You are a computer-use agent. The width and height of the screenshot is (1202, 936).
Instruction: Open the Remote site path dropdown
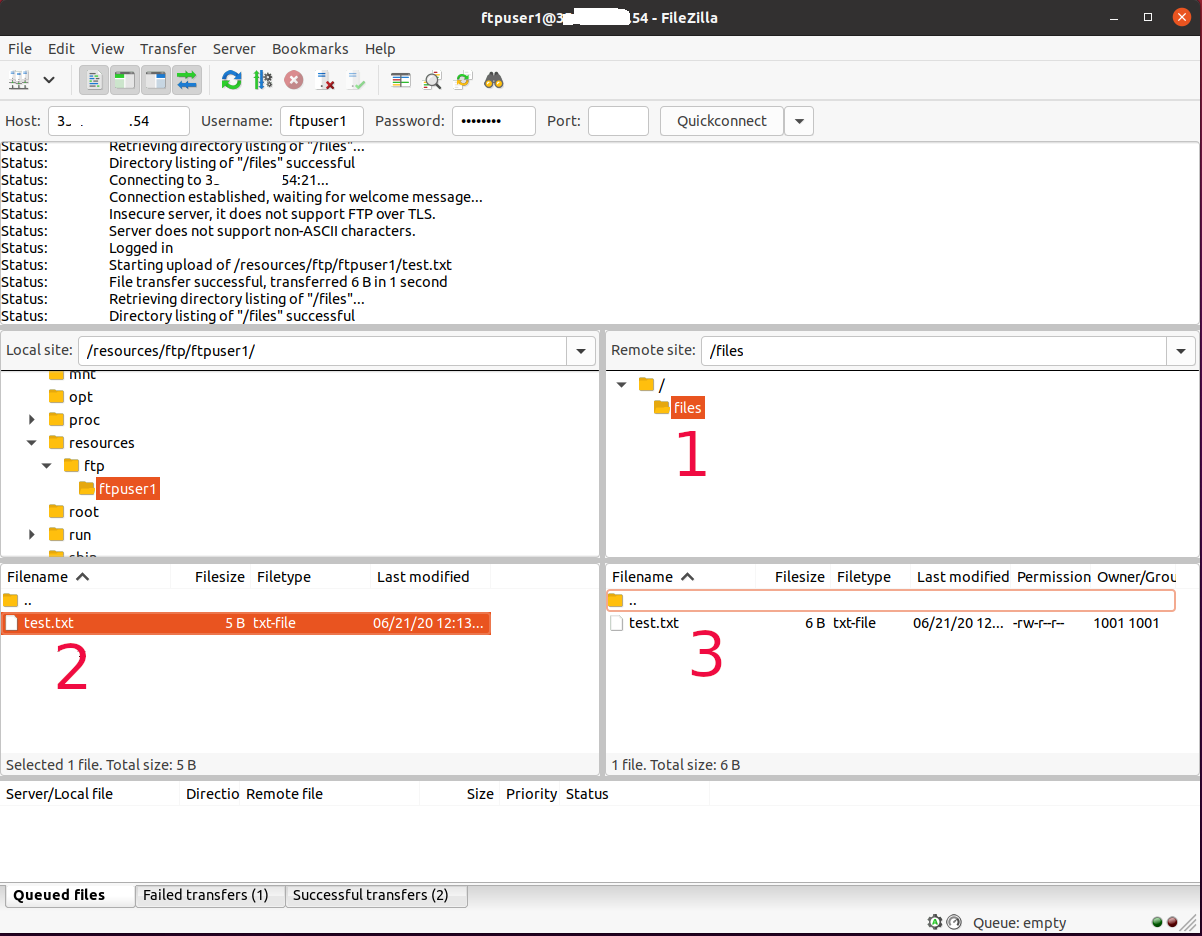[1181, 351]
